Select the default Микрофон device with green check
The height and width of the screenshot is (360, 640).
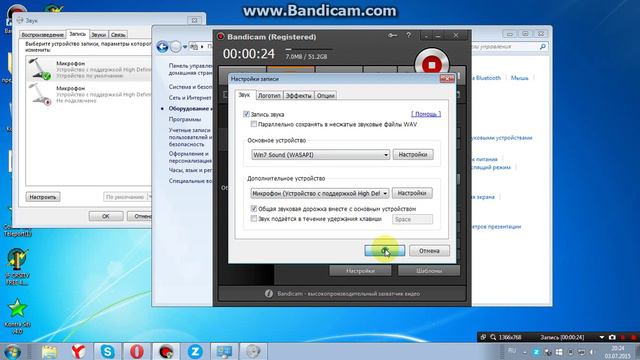[88, 69]
